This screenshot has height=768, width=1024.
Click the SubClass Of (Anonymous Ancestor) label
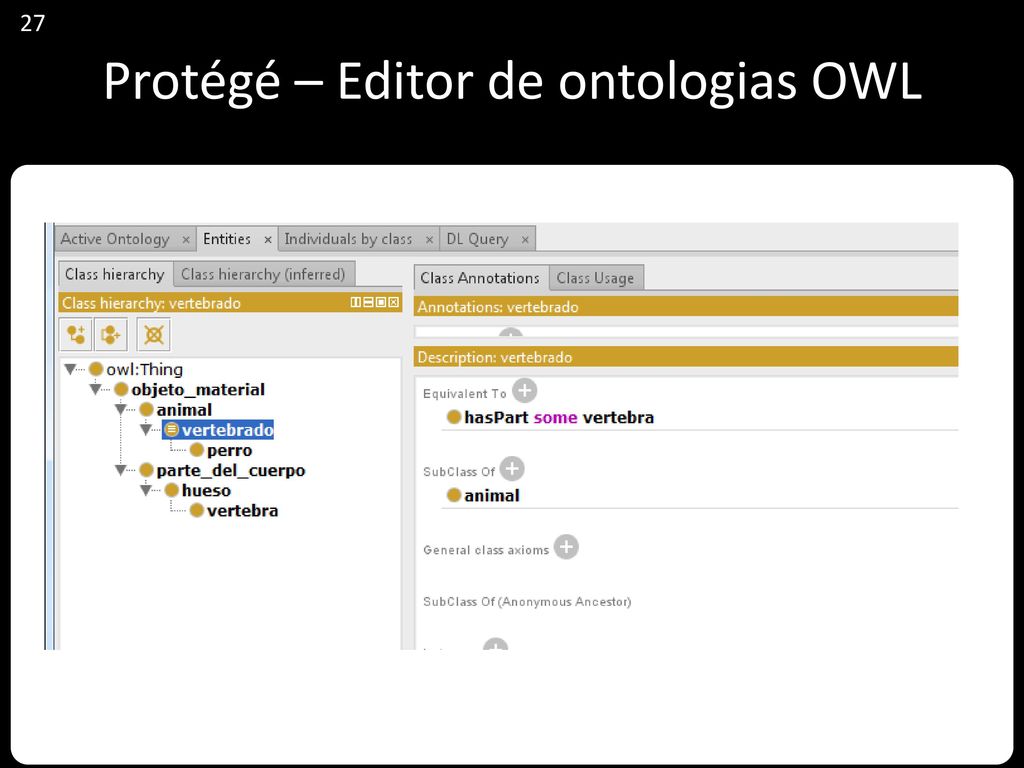(527, 601)
